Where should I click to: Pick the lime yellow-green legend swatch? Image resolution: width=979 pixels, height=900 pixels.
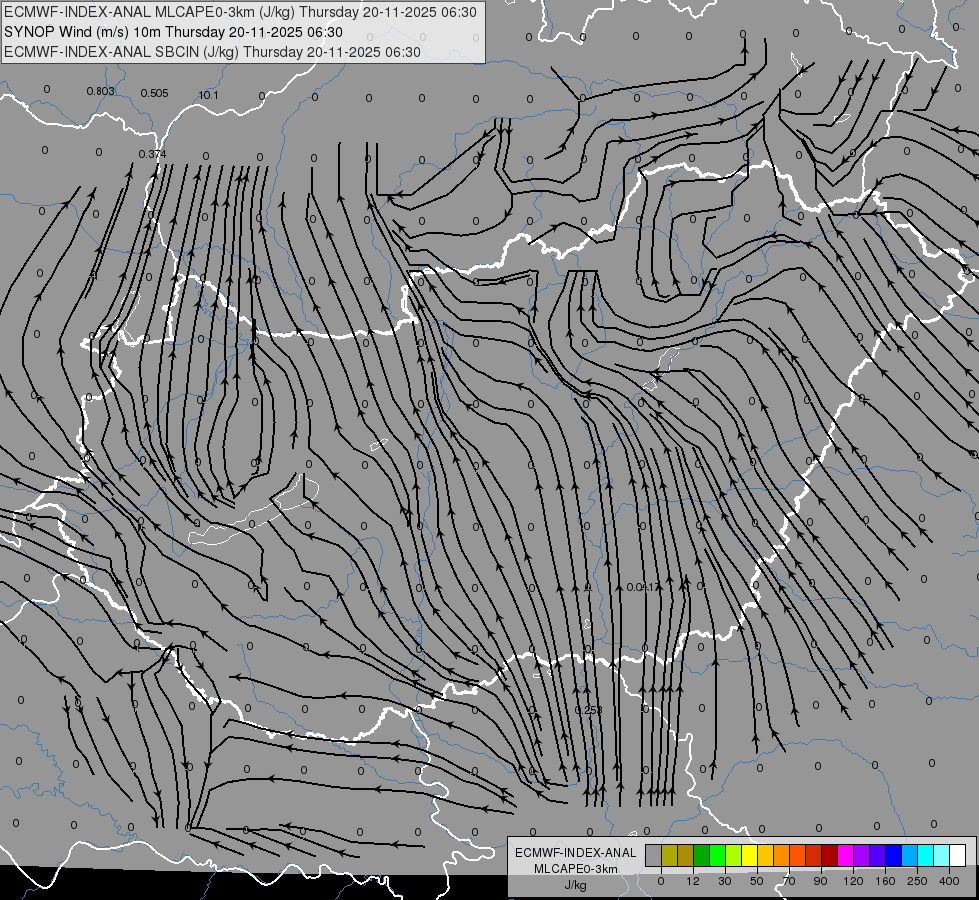[734, 855]
